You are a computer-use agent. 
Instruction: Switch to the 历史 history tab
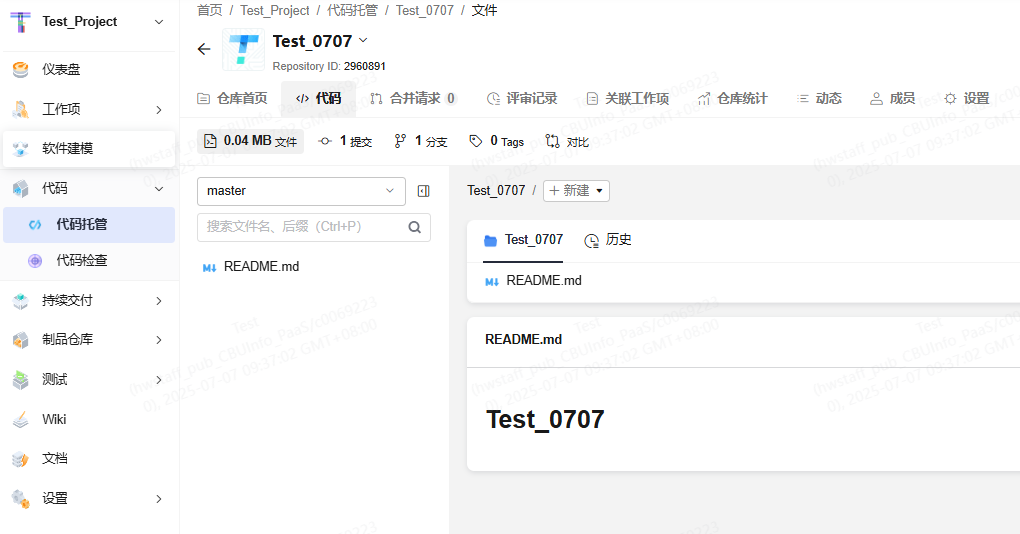(608, 240)
